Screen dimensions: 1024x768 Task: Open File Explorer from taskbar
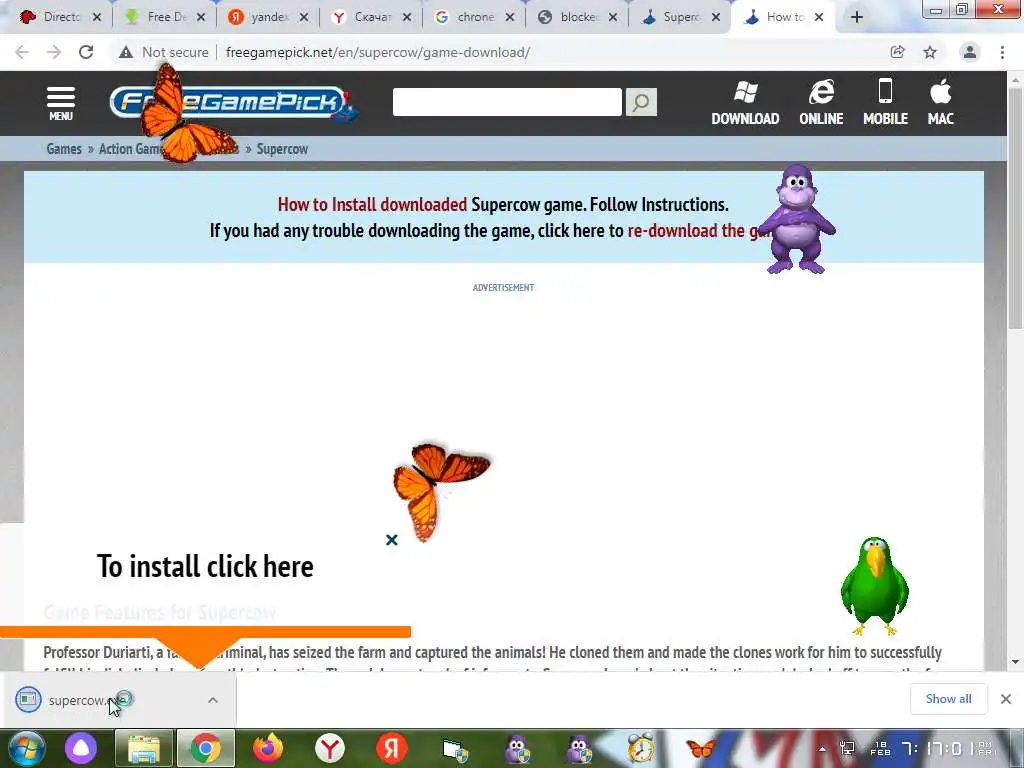pos(144,748)
